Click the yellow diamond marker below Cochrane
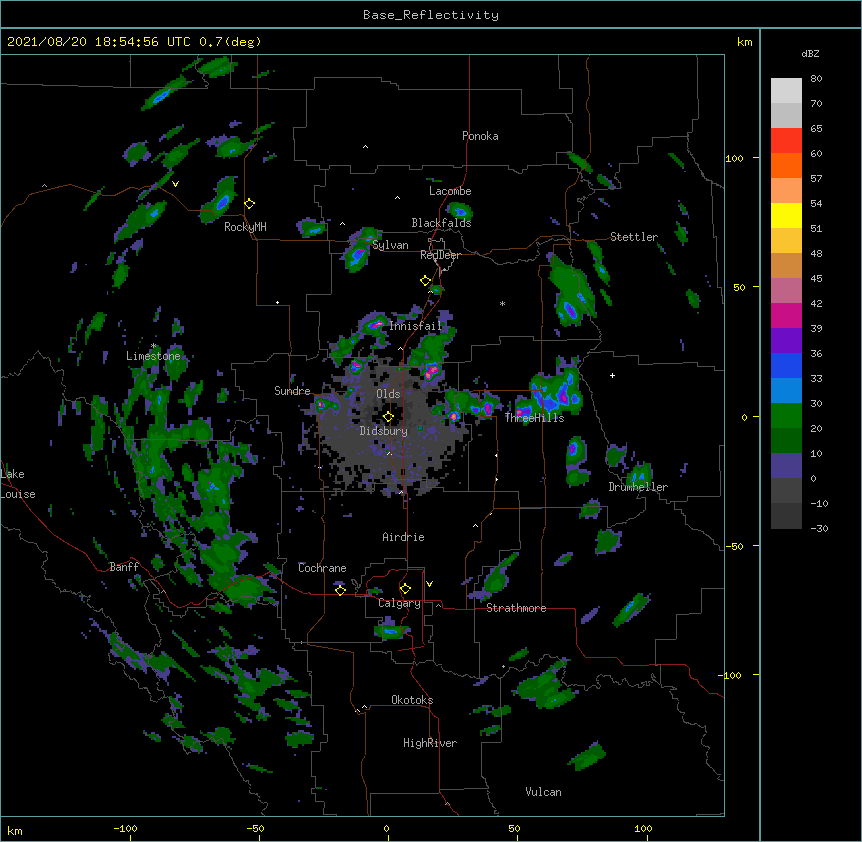862x842 pixels. click(340, 590)
